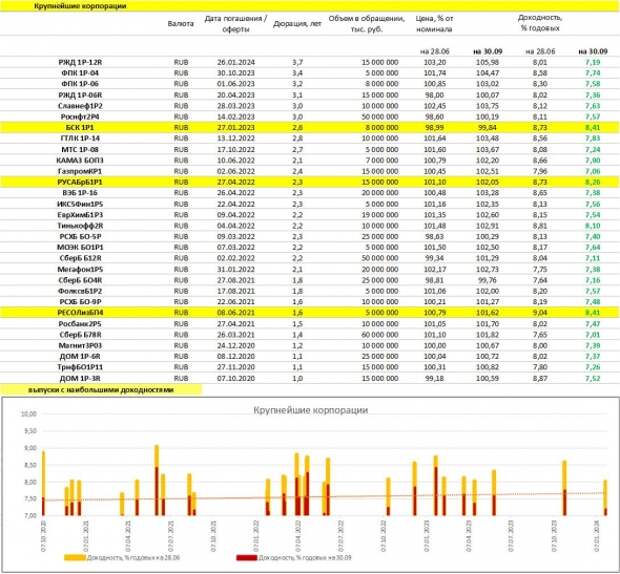The width and height of the screenshot is (620, 574).
Task: Click the "Тинькофф2R" row label
Action: click(x=80, y=226)
